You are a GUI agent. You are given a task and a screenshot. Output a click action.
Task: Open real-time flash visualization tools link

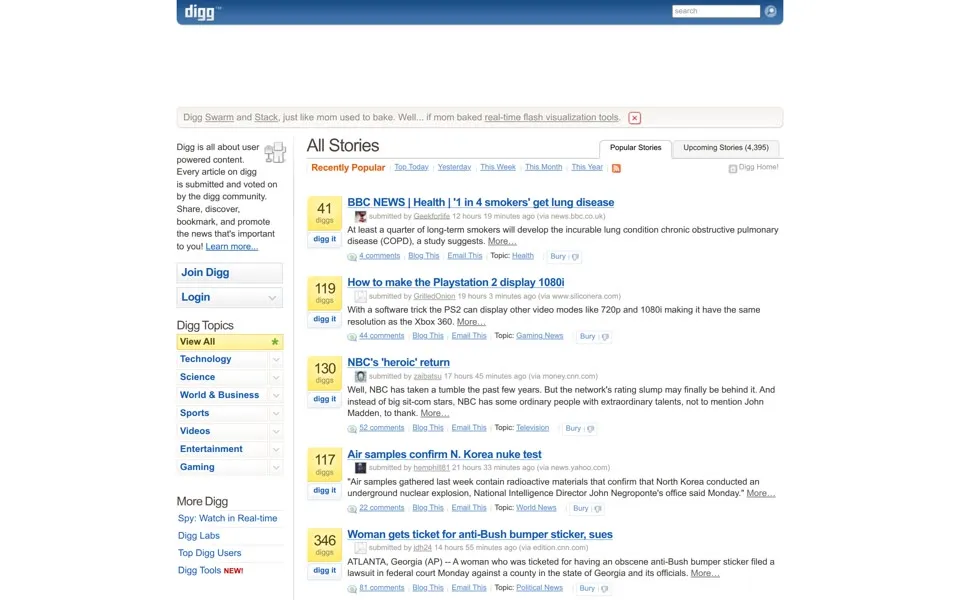coord(552,118)
